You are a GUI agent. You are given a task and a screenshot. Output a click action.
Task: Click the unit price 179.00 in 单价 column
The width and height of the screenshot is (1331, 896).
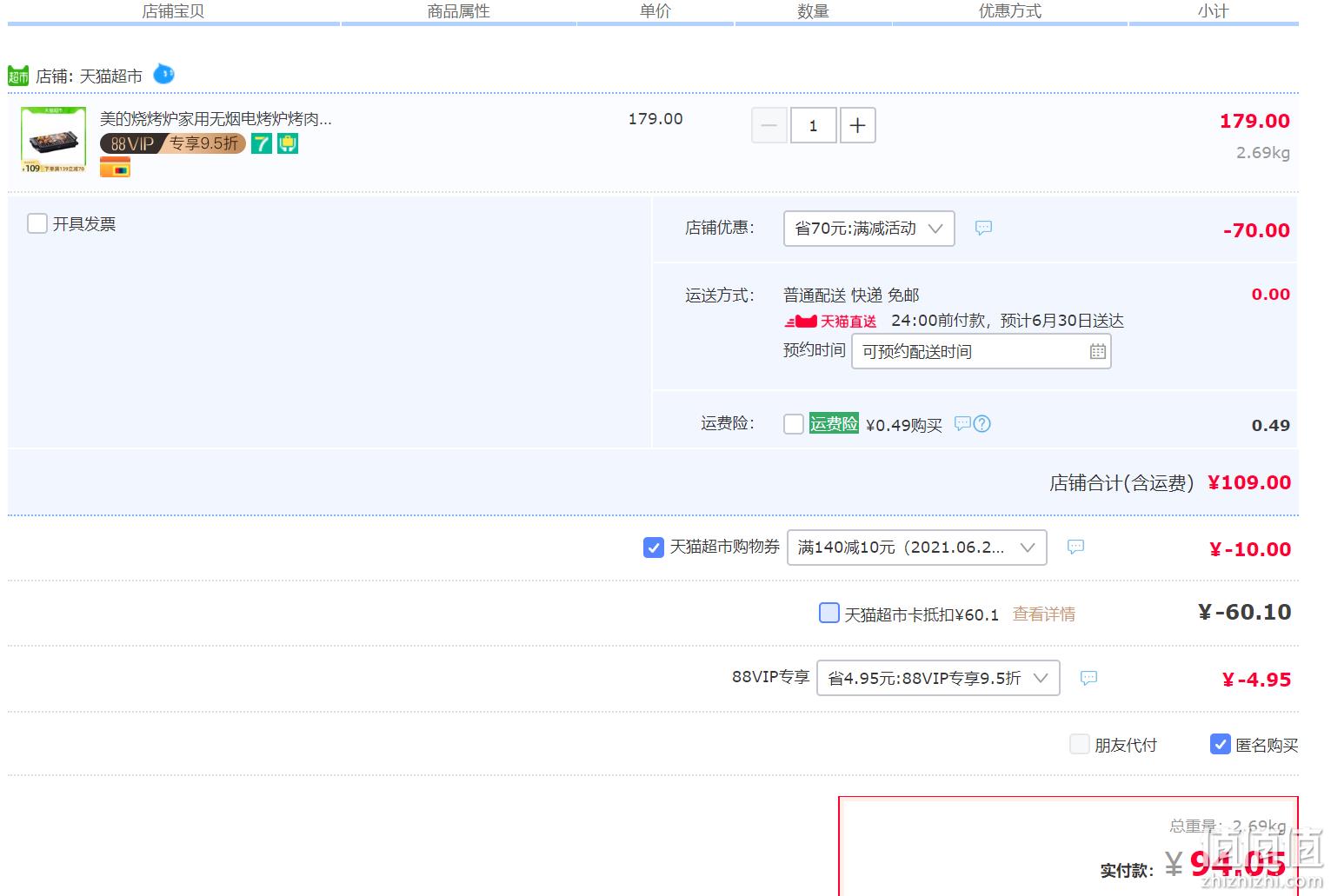tap(656, 119)
